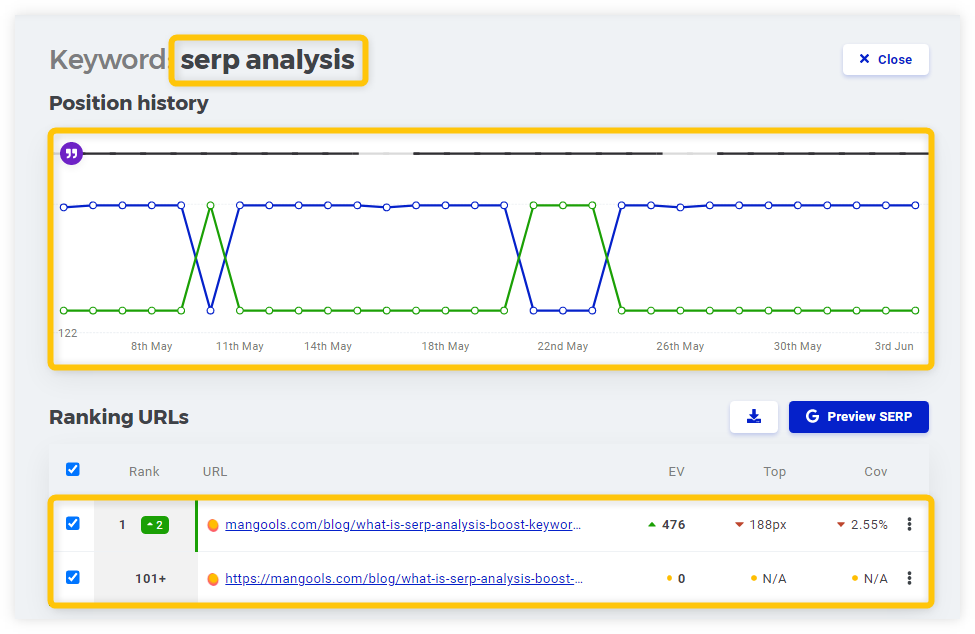Select the blue data point at 3rd Jun
The width and height of the screenshot is (975, 634).
(915, 205)
